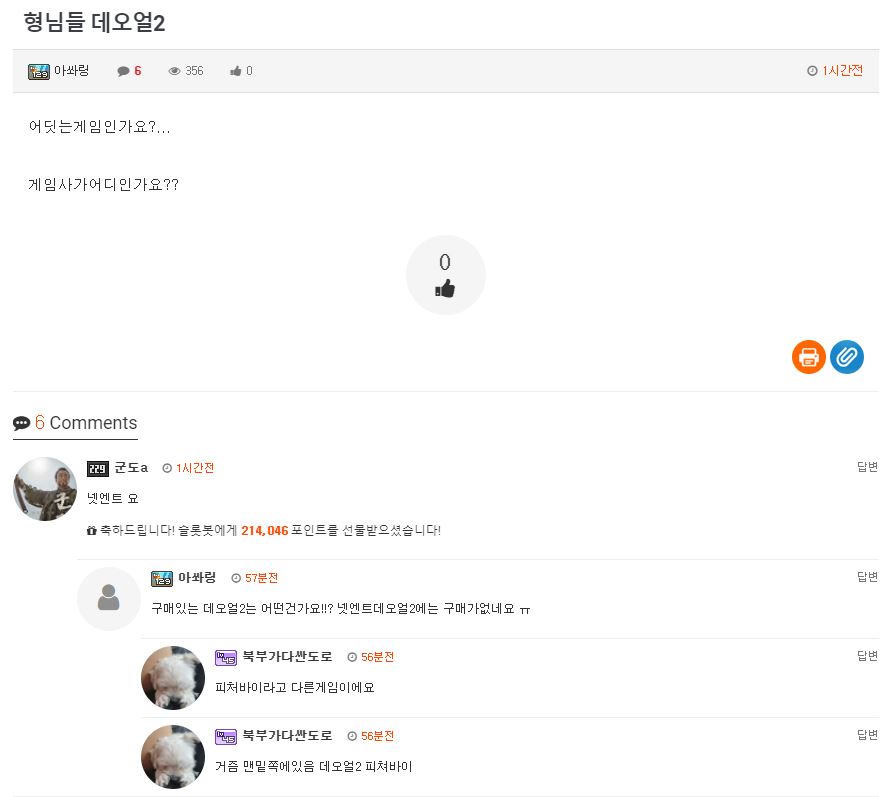Click the blue paperclip attachment icon
Screen dimensions: 885x797
click(847, 357)
